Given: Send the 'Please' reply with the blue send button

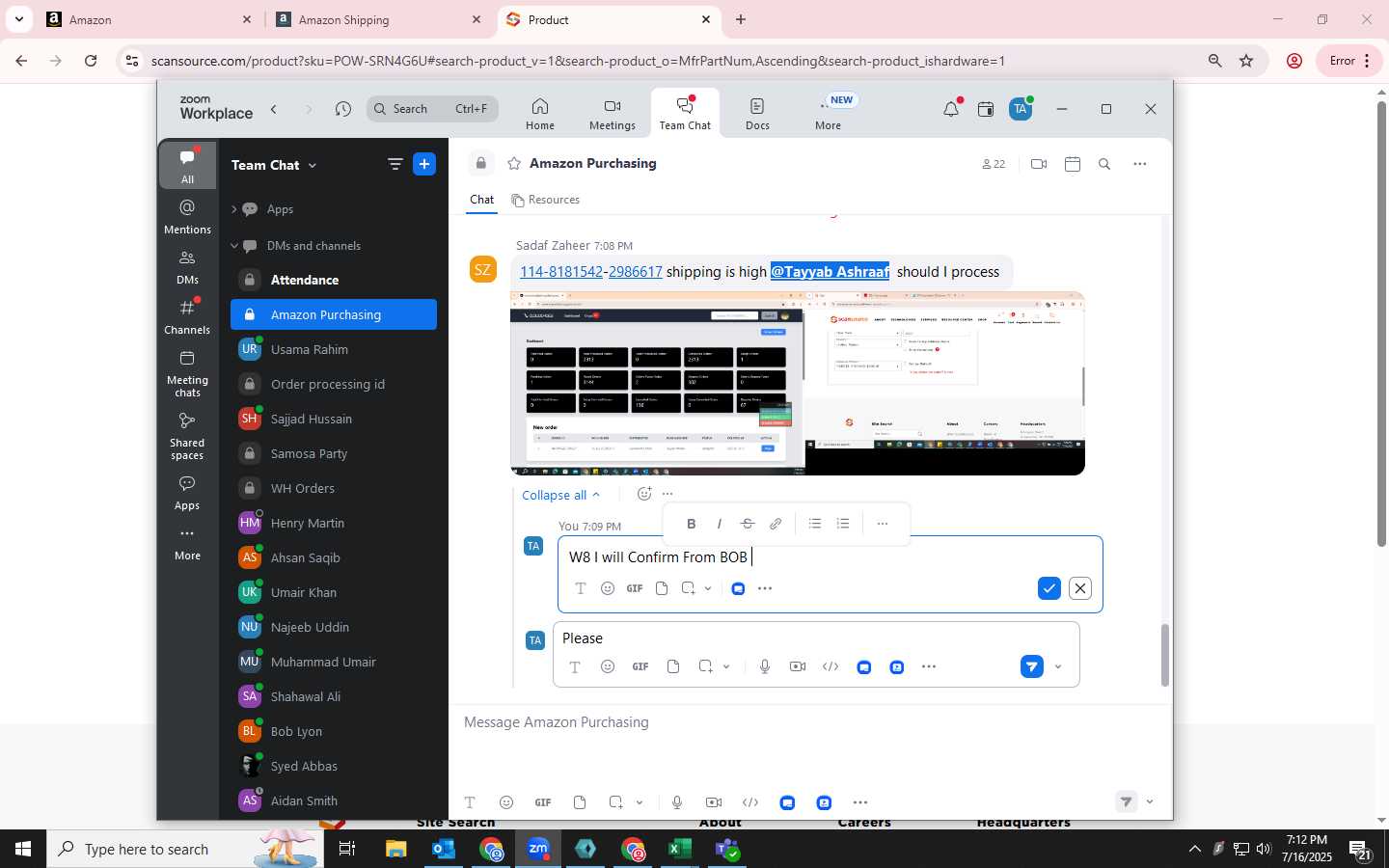Looking at the screenshot, I should [1032, 666].
